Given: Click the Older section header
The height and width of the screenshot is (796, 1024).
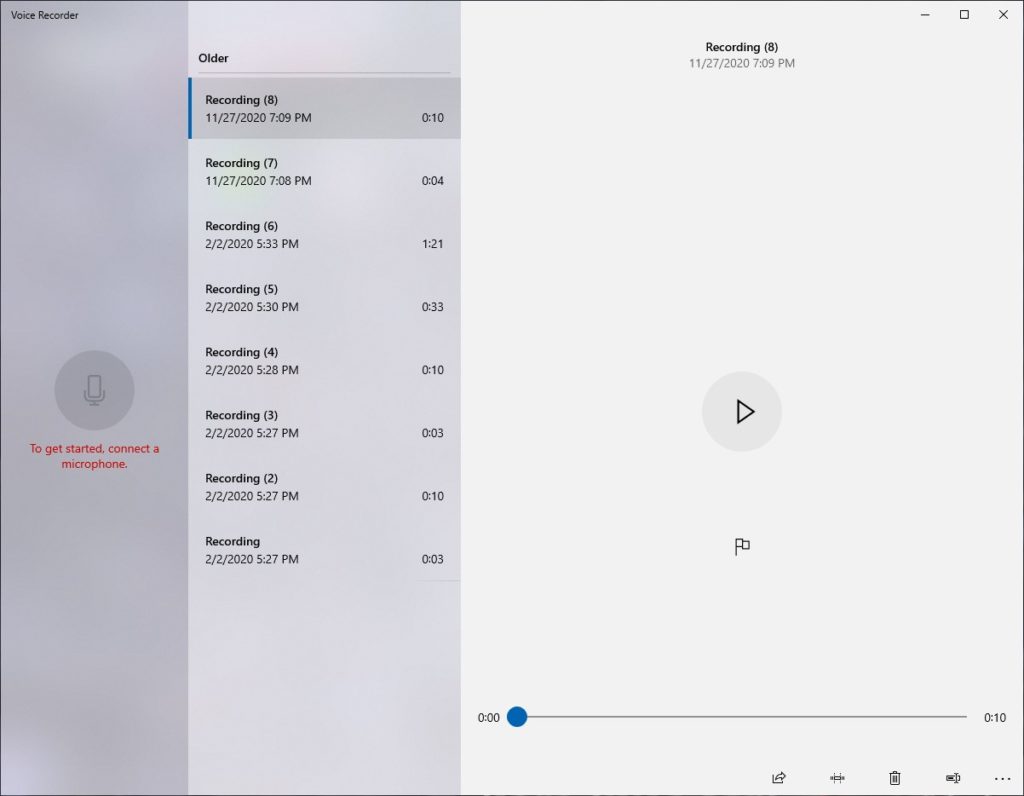Looking at the screenshot, I should point(213,58).
